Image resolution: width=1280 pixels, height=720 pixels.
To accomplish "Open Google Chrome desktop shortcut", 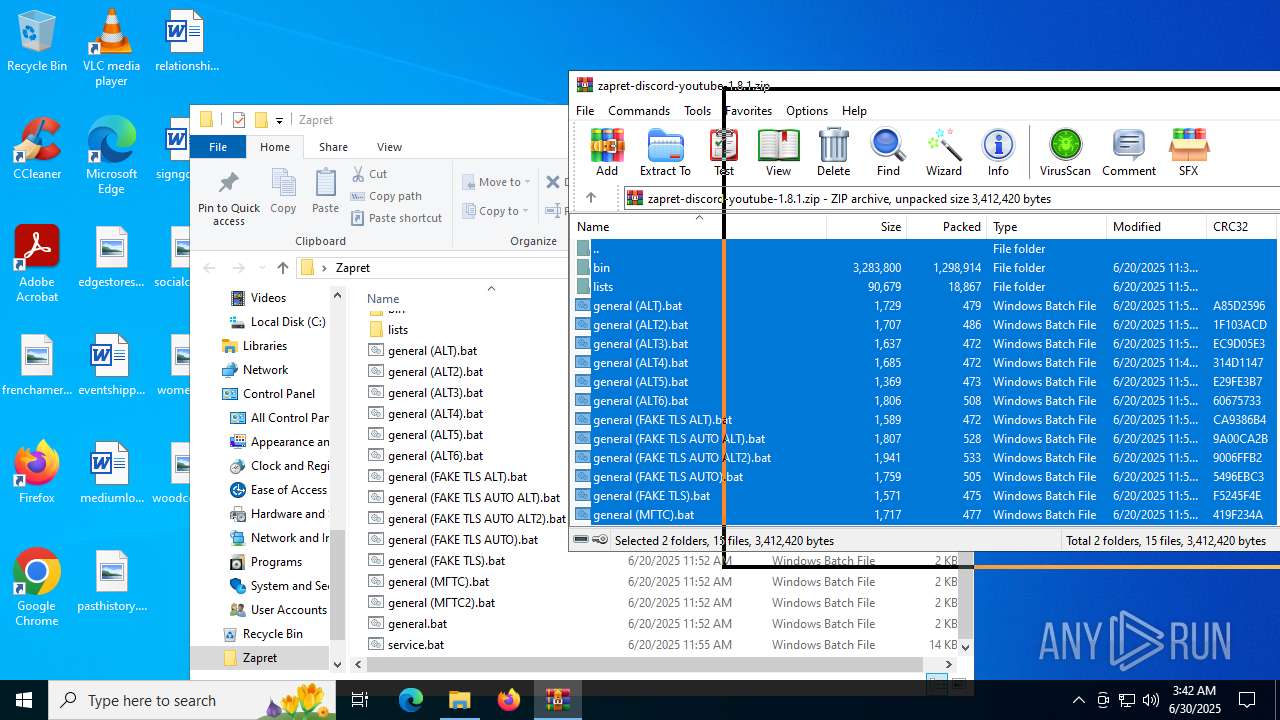I will [x=37, y=587].
